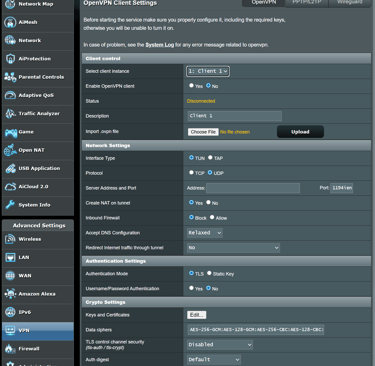Click the Network globe icon
This screenshot has width=375, height=366.
pos(10,40)
